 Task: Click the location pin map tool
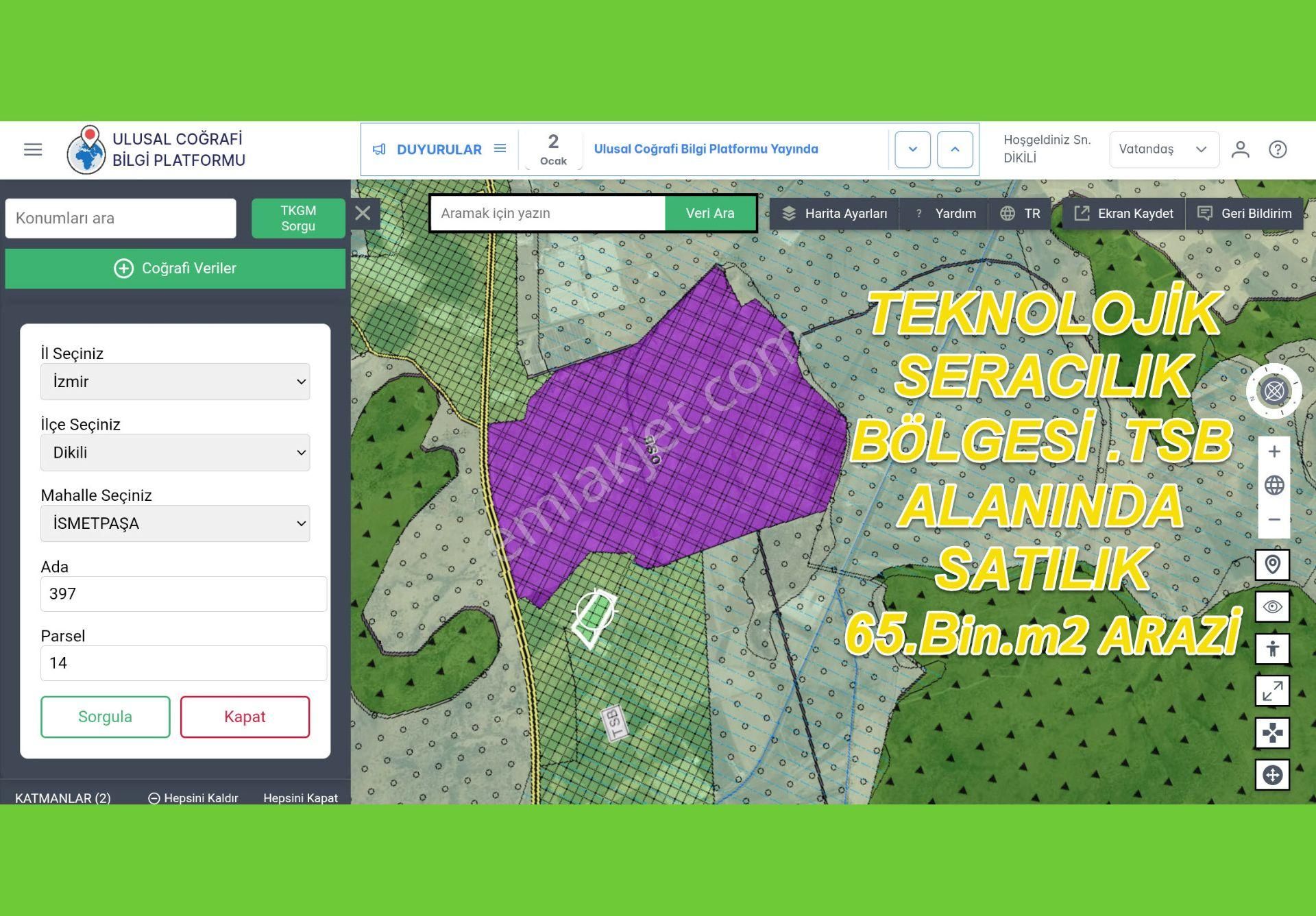(1272, 565)
